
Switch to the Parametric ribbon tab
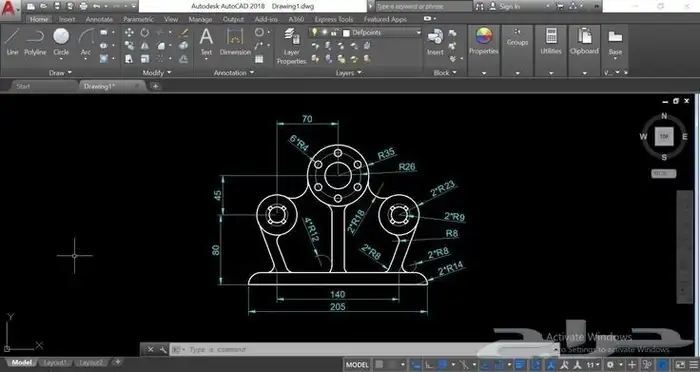coord(138,19)
